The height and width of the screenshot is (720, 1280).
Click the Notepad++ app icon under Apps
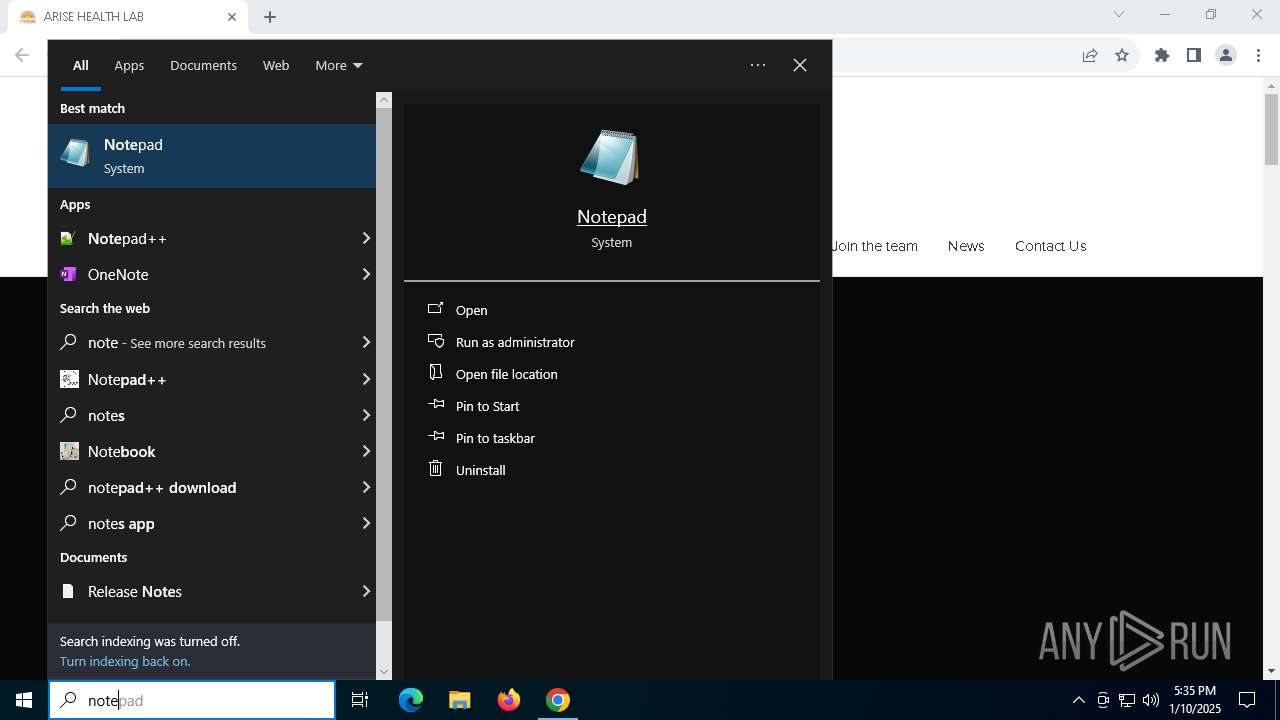pos(68,238)
